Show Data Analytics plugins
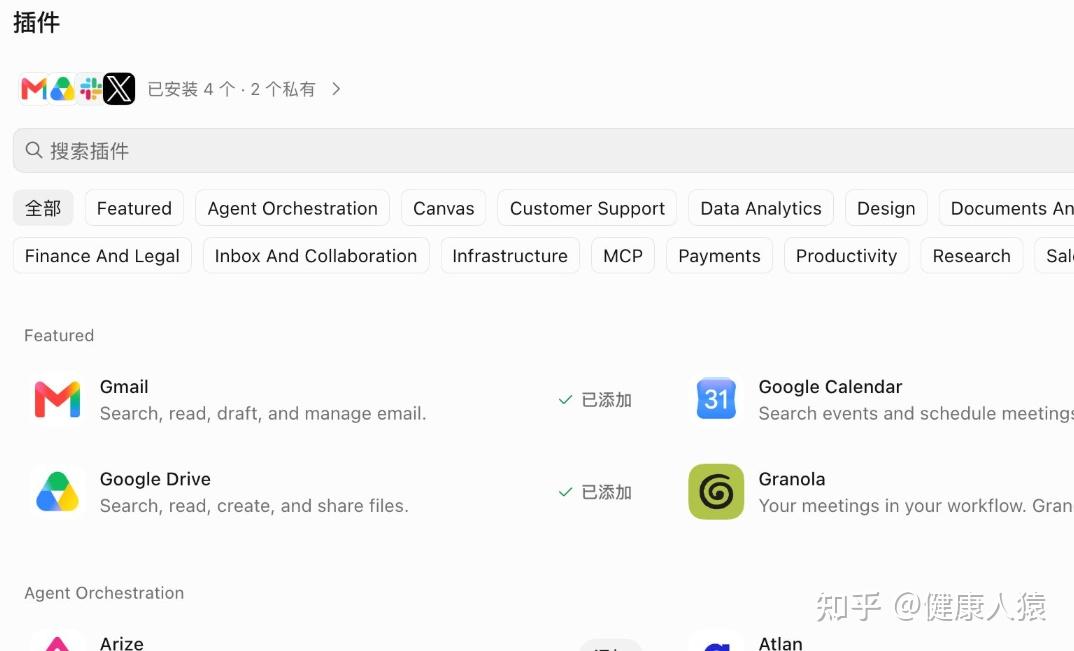Viewport: 1074px width, 651px height. [x=761, y=208]
